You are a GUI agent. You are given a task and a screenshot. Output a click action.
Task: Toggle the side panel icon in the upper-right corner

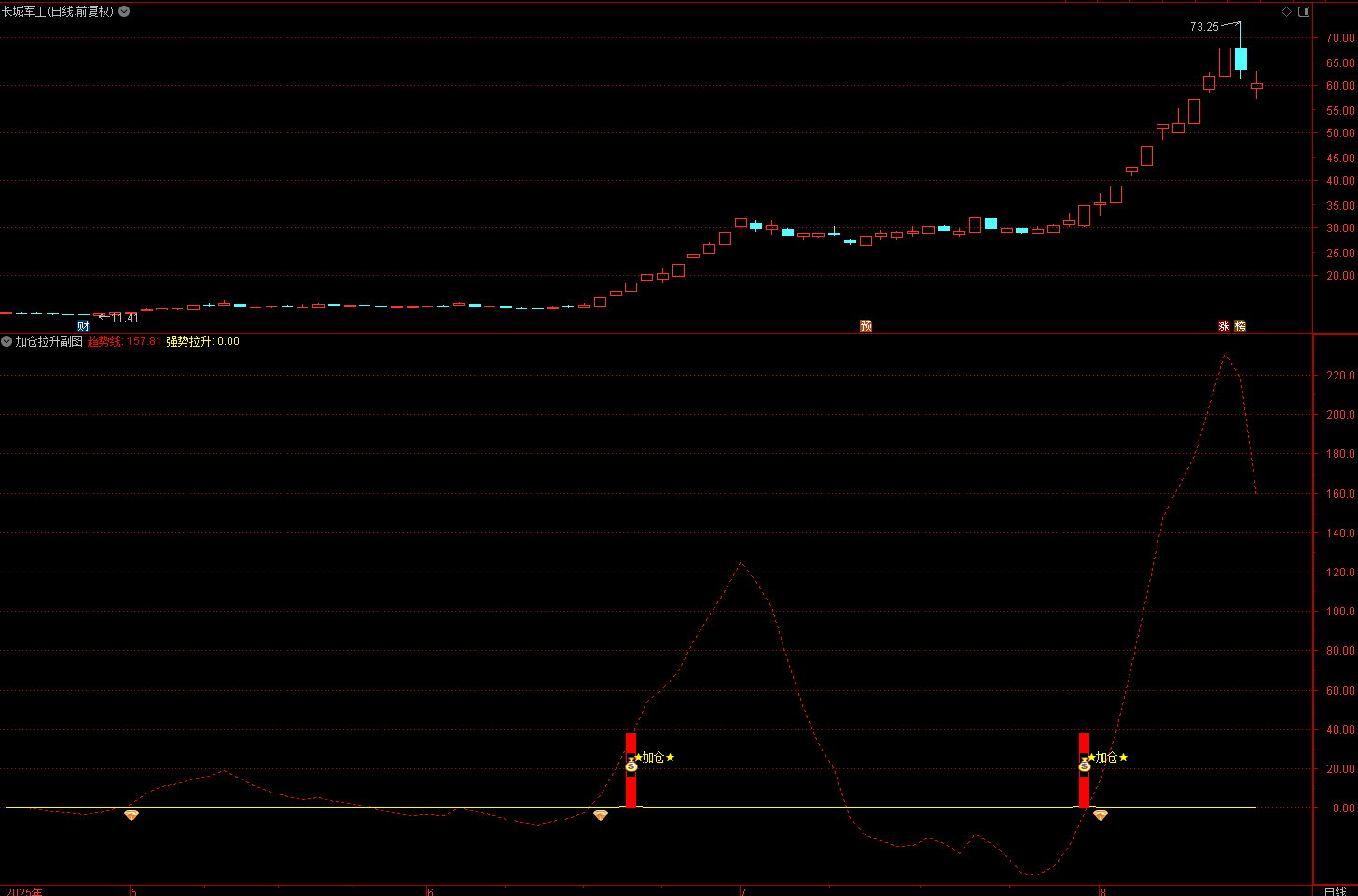[x=1304, y=11]
